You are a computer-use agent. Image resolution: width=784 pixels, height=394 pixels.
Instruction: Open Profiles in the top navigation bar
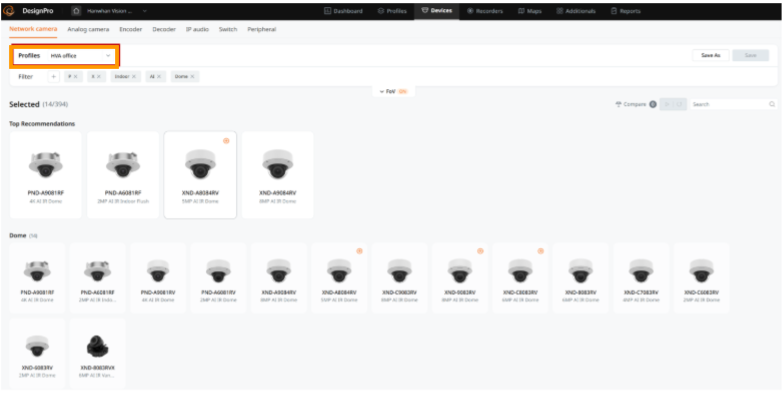coord(392,11)
